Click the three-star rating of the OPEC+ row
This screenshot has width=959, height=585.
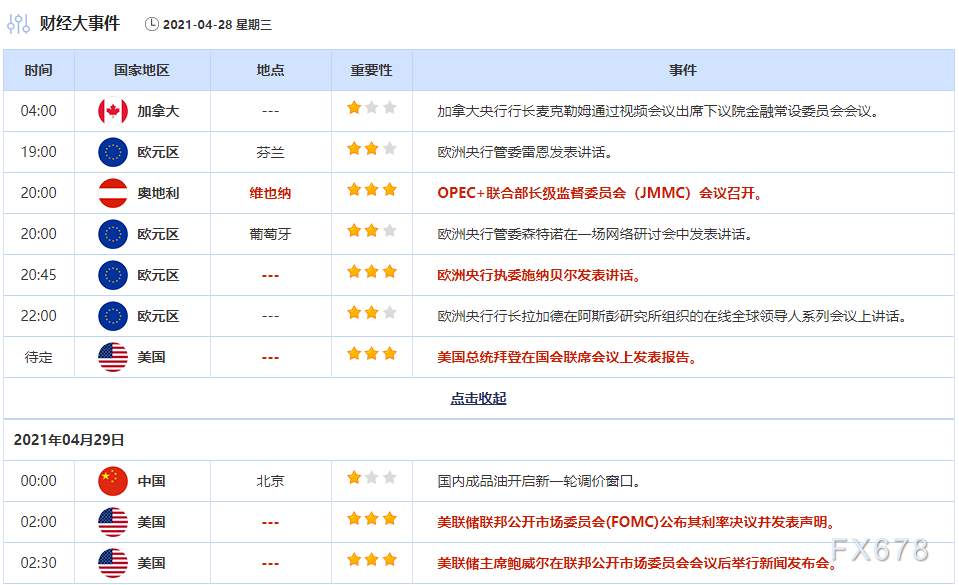point(372,190)
